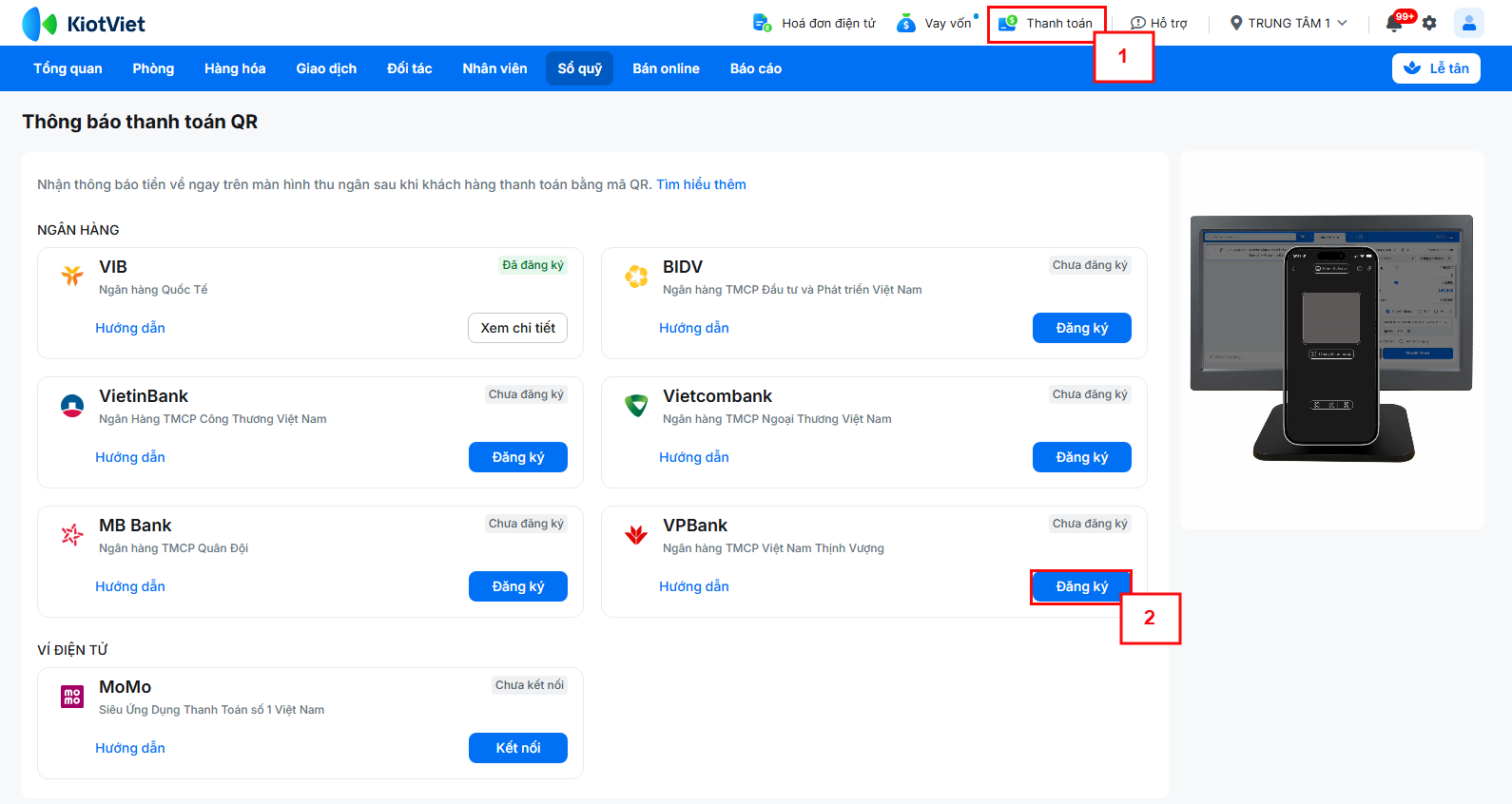
Task: Click the Siêu Ứng Dụng Thanh Toán subtitle
Action: pos(211,710)
